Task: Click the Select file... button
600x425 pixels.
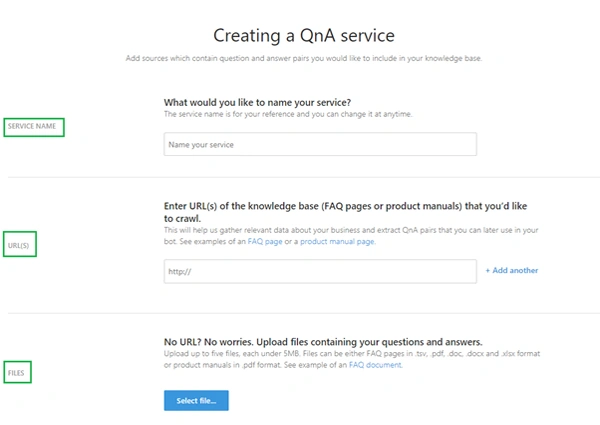Action: (x=196, y=401)
